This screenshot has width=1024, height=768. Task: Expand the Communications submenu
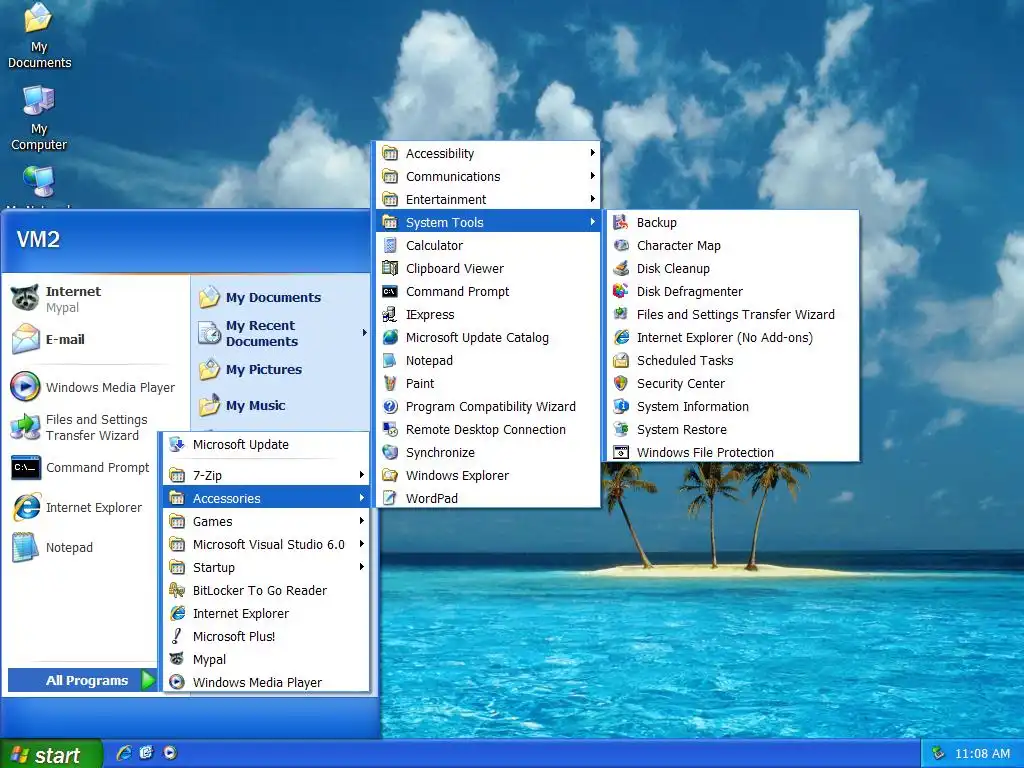point(488,176)
